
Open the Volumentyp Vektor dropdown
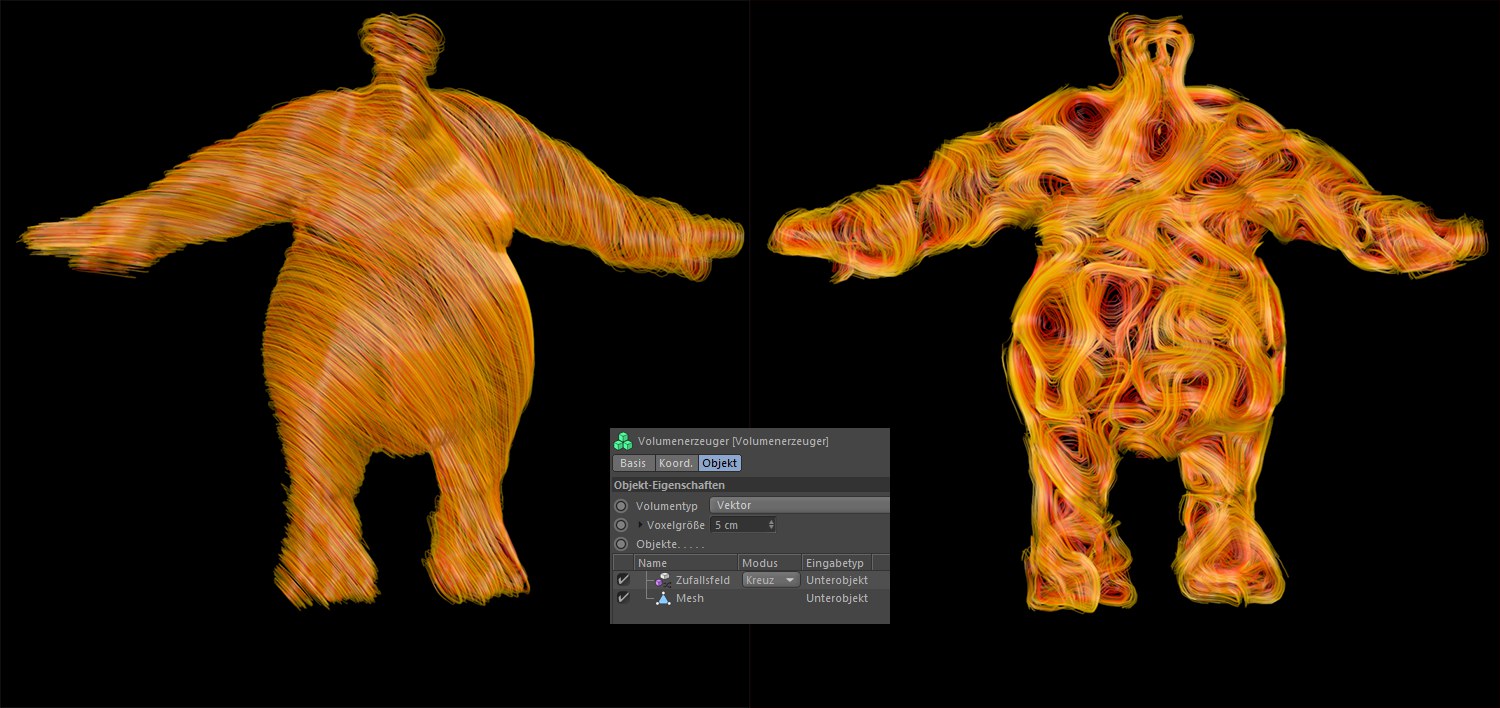(798, 506)
